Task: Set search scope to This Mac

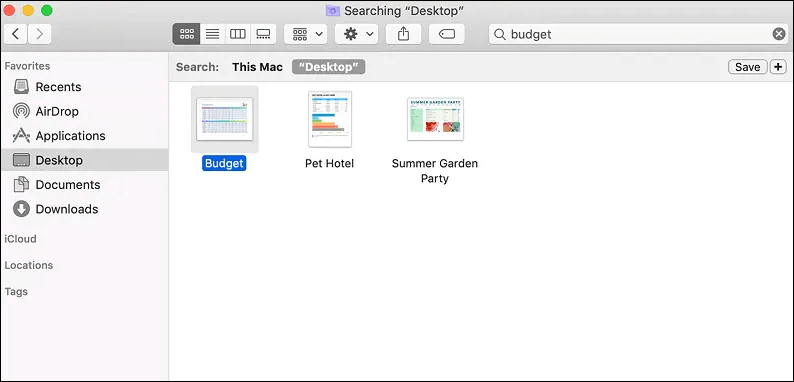Action: tap(257, 67)
